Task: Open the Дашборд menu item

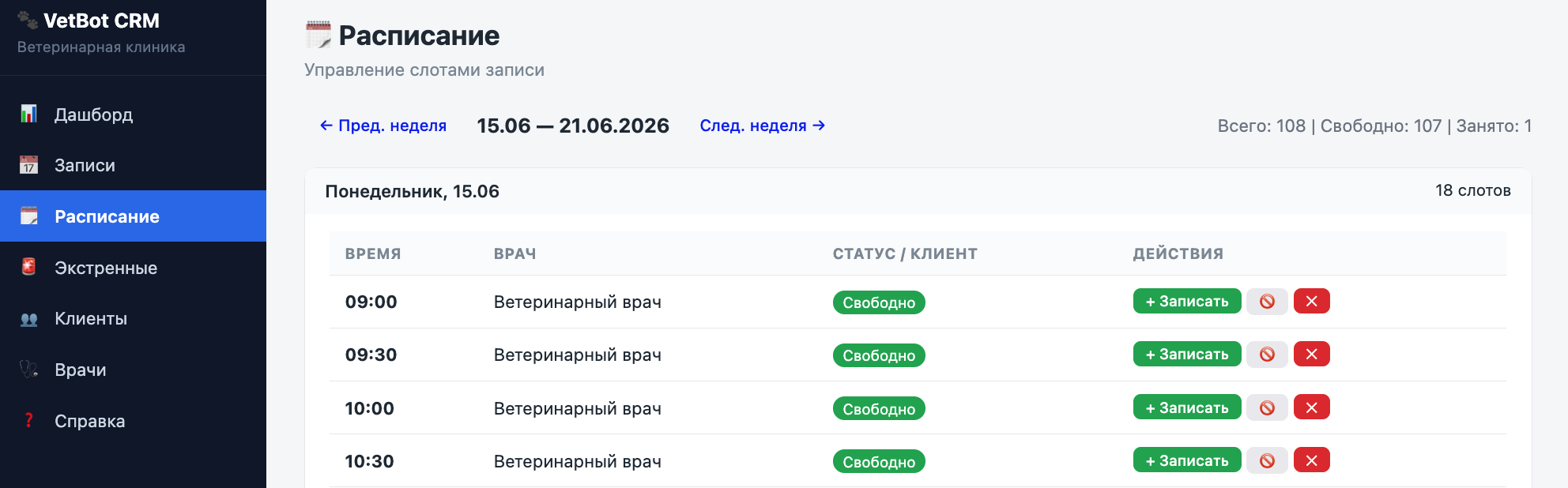Action: (x=133, y=114)
